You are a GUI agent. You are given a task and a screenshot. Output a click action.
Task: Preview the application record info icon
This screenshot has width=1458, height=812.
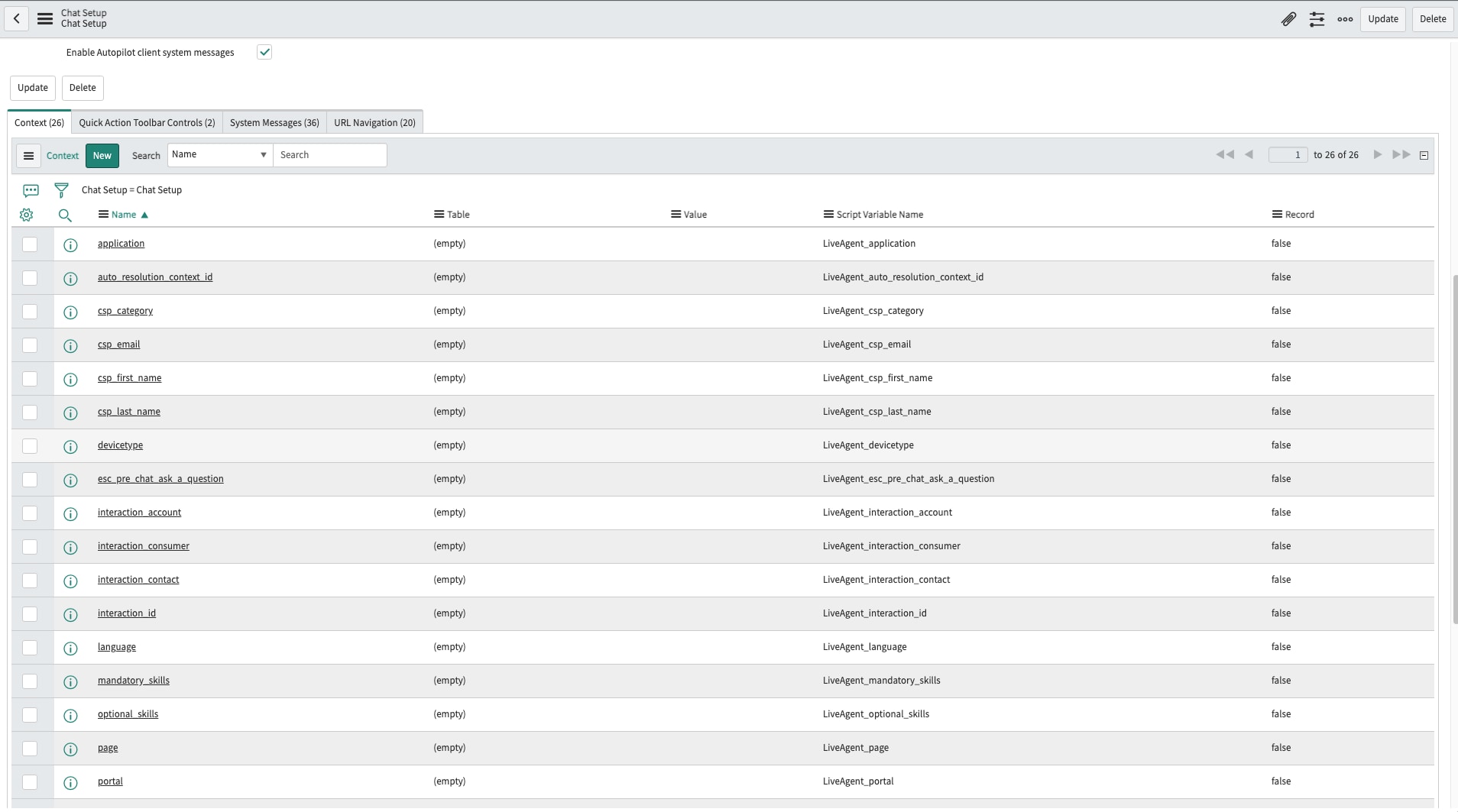click(x=70, y=245)
